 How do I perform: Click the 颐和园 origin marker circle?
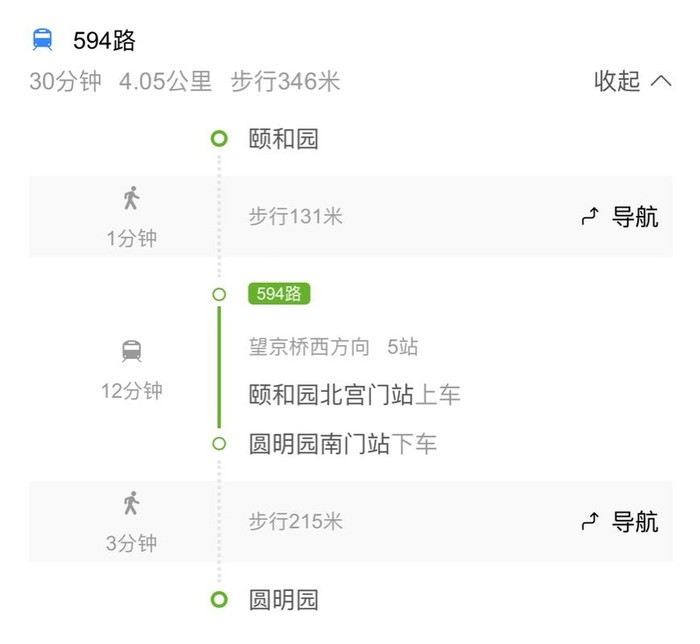219,139
